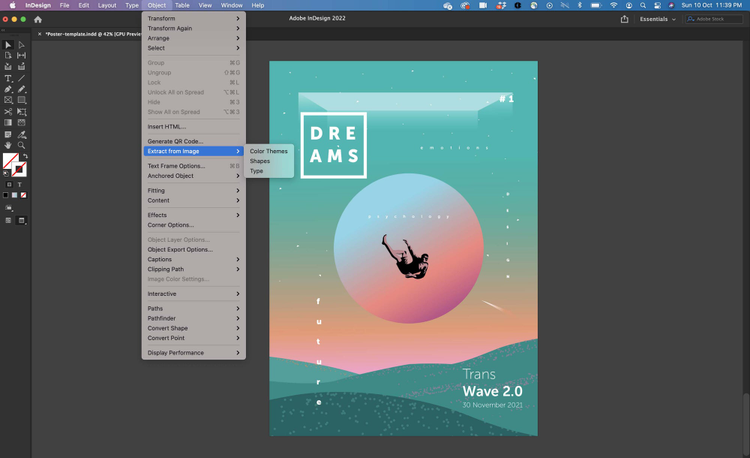This screenshot has height=458, width=750.
Task: Switch to Preview screen mode
Action: click(22, 220)
